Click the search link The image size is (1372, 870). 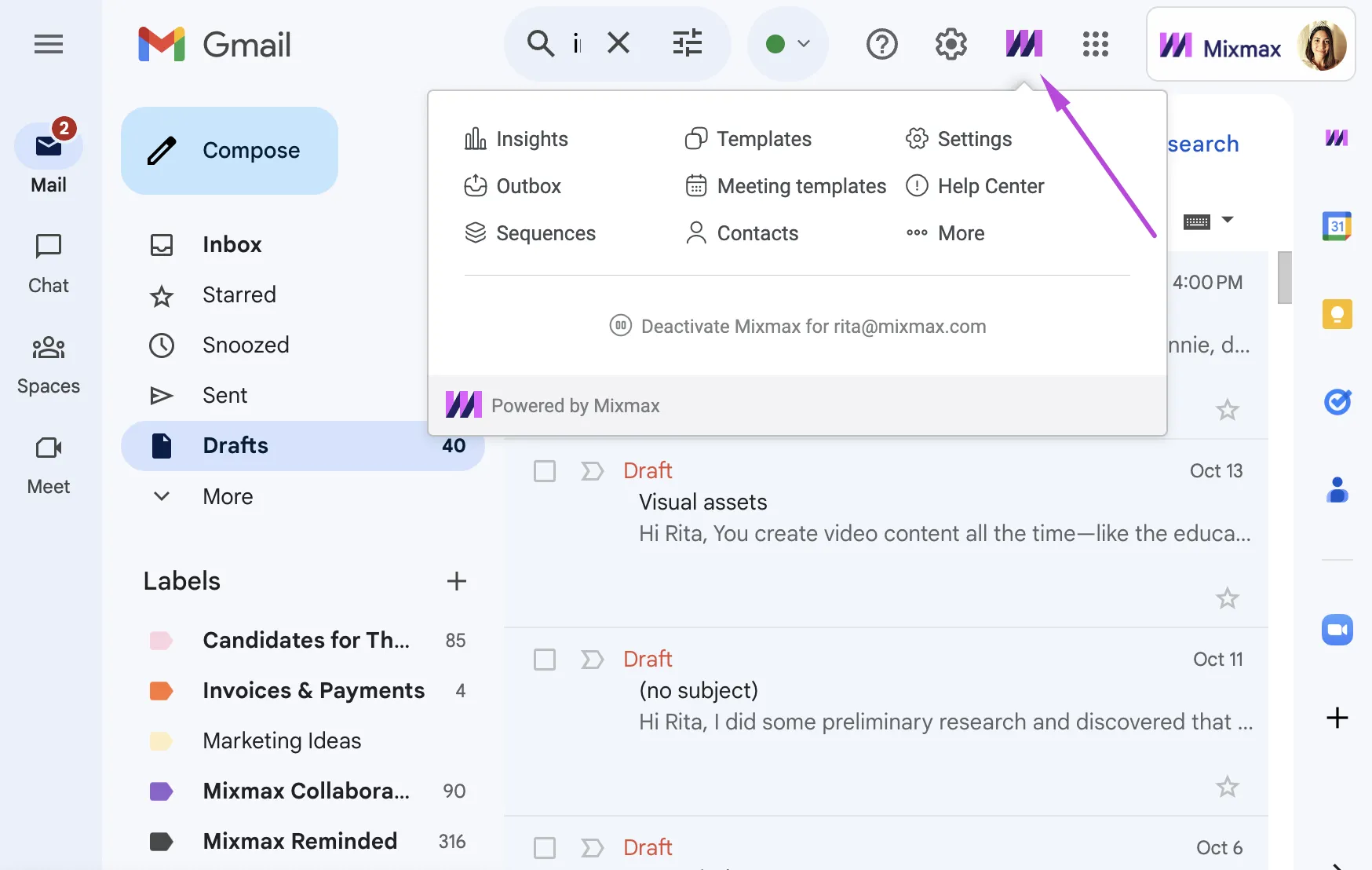click(1202, 144)
